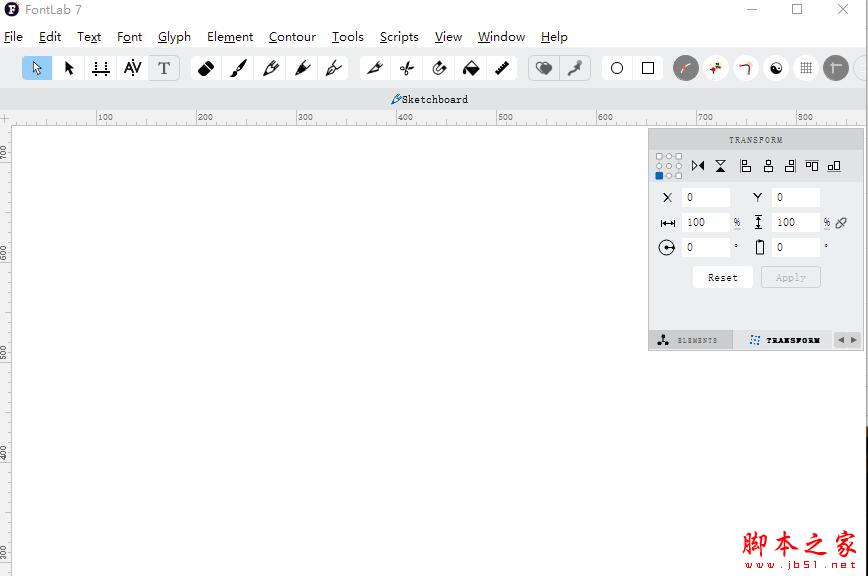868x576 pixels.
Task: Align horizontal centers in Transform panel
Action: point(768,165)
